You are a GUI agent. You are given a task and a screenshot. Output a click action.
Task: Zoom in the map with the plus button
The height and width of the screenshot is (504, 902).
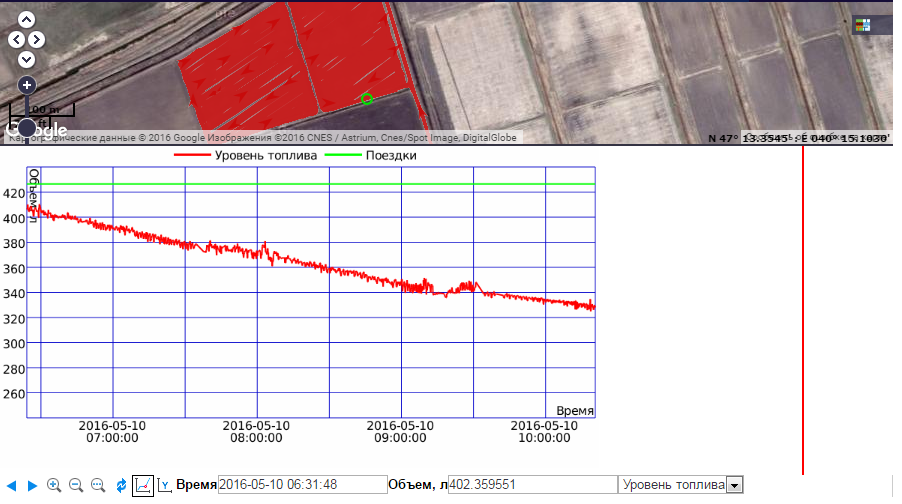(27, 85)
